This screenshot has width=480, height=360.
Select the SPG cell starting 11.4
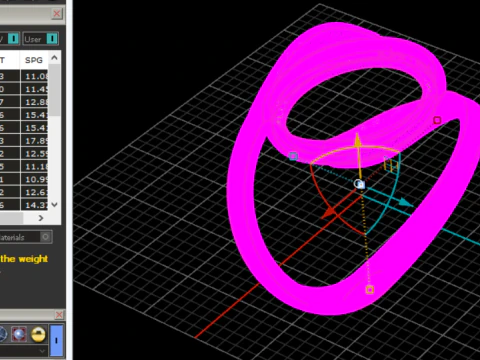[34, 89]
